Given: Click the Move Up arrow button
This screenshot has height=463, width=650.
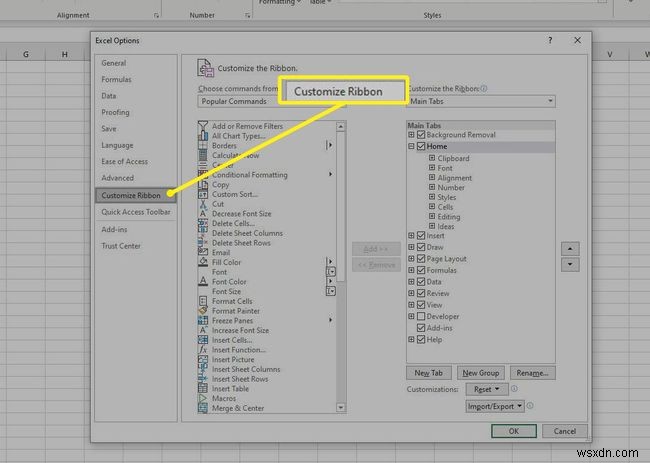Looking at the screenshot, I should point(570,249).
